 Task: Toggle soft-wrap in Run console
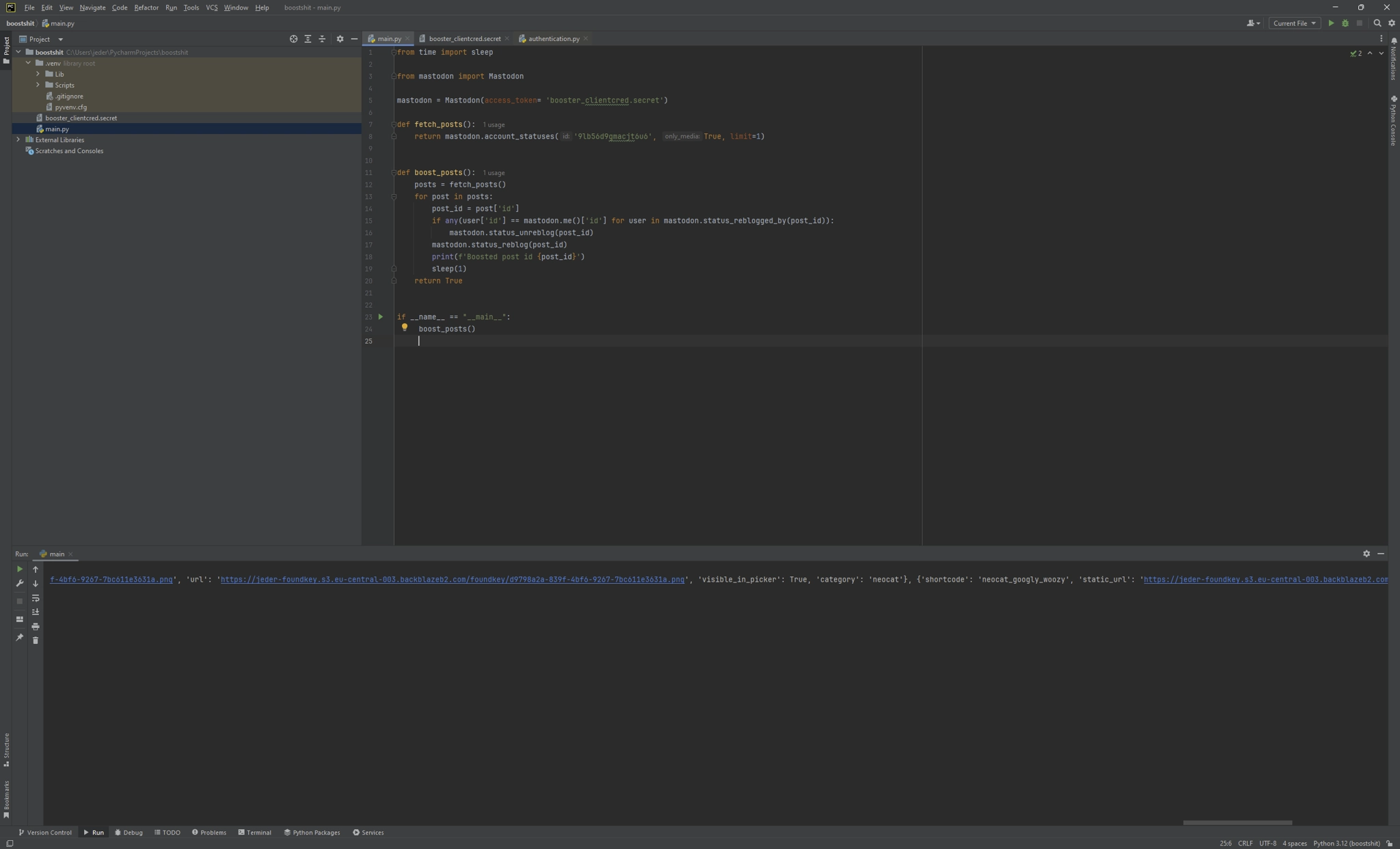click(x=36, y=598)
